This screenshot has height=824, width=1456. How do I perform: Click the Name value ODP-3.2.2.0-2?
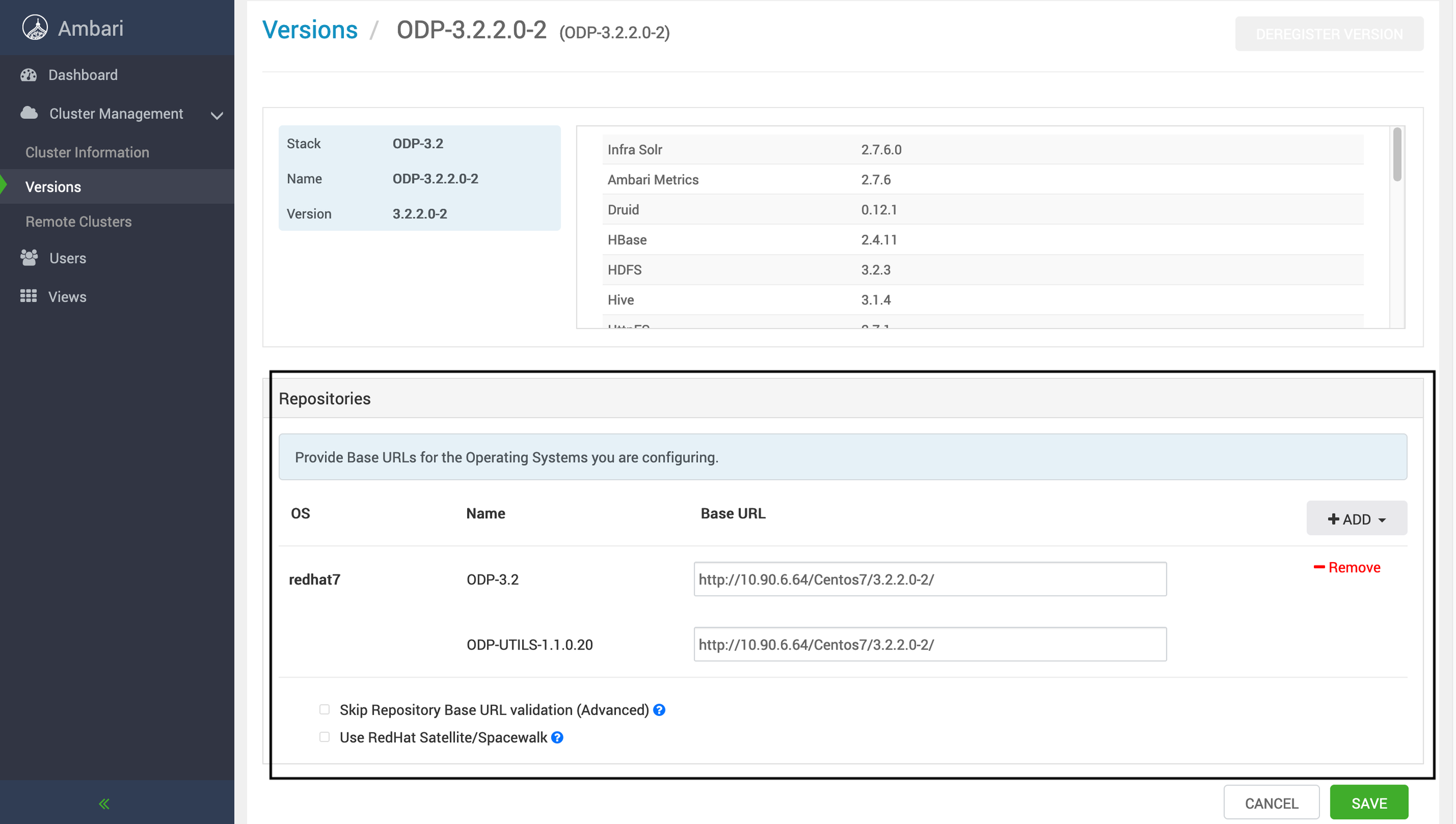click(x=435, y=178)
